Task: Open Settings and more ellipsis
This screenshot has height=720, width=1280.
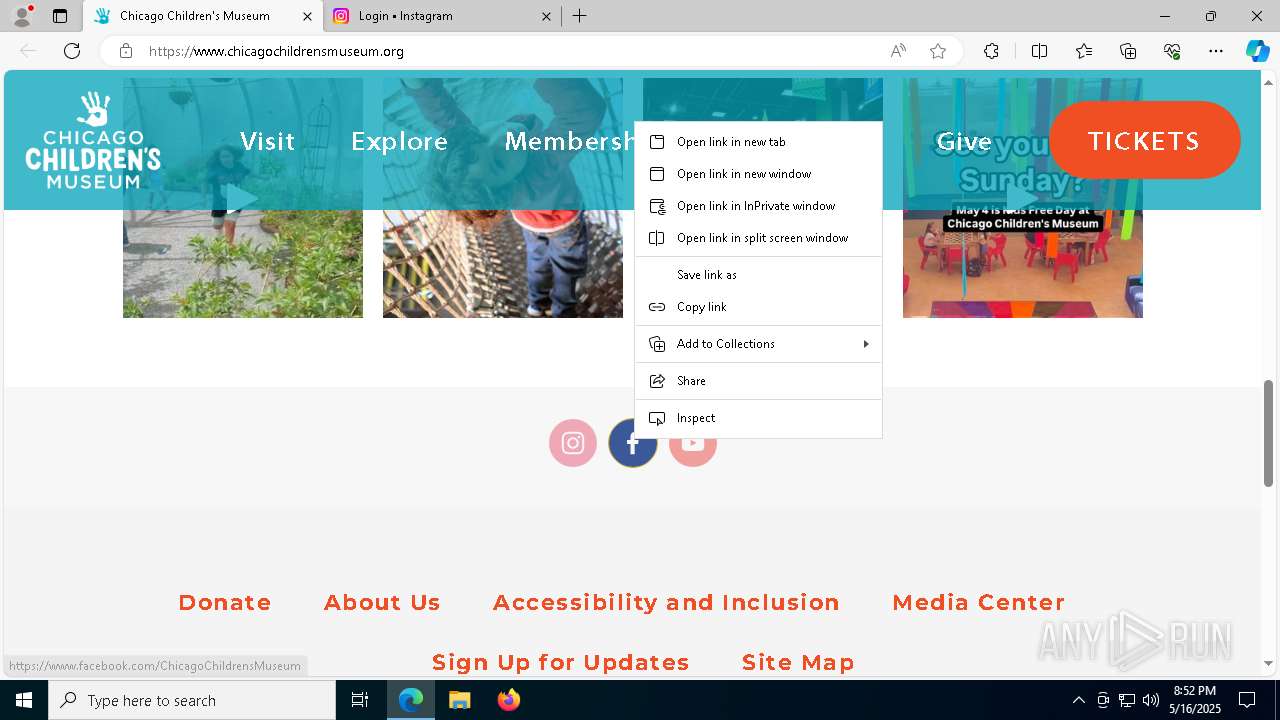Action: [1216, 51]
